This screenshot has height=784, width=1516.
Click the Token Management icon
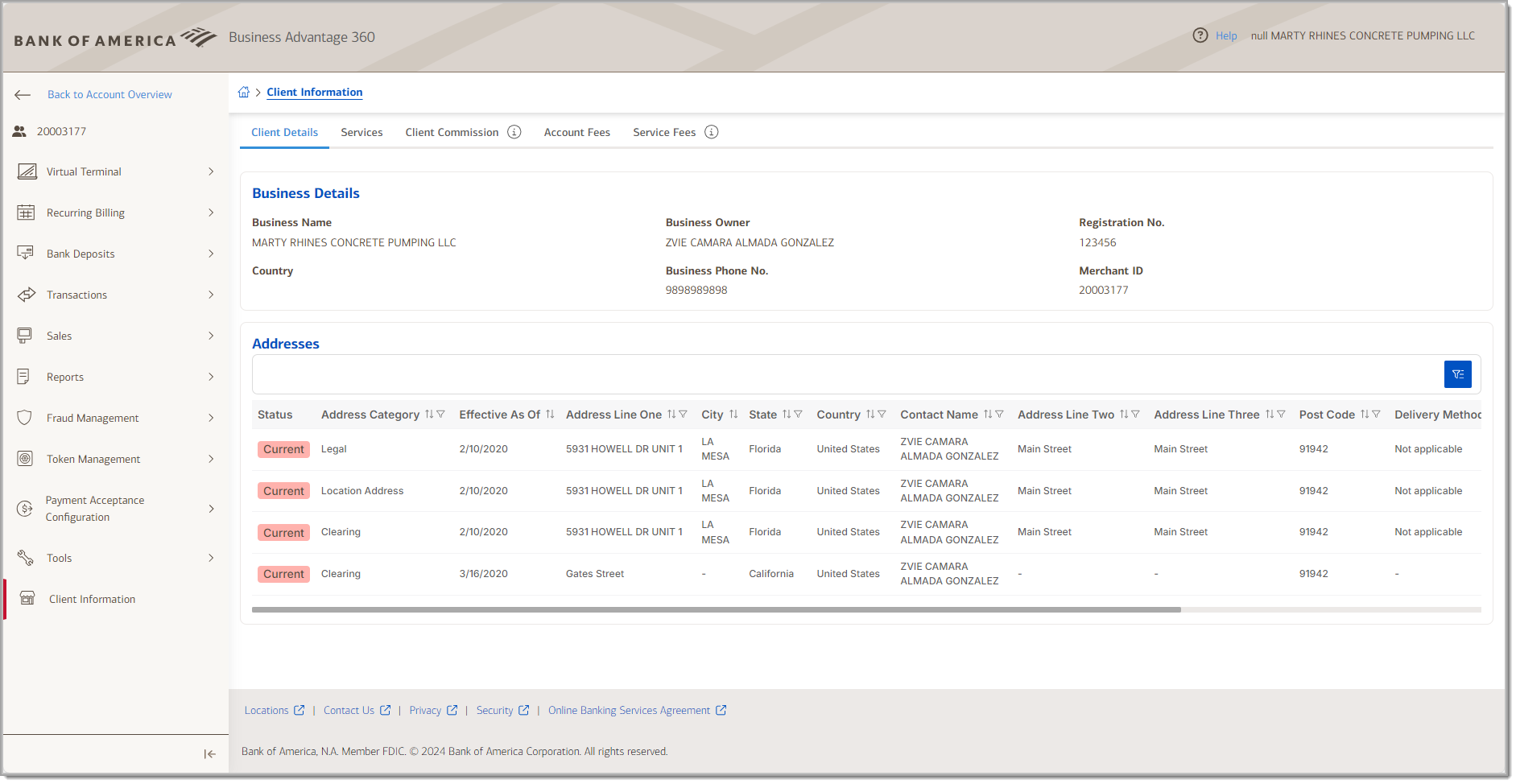click(x=25, y=459)
